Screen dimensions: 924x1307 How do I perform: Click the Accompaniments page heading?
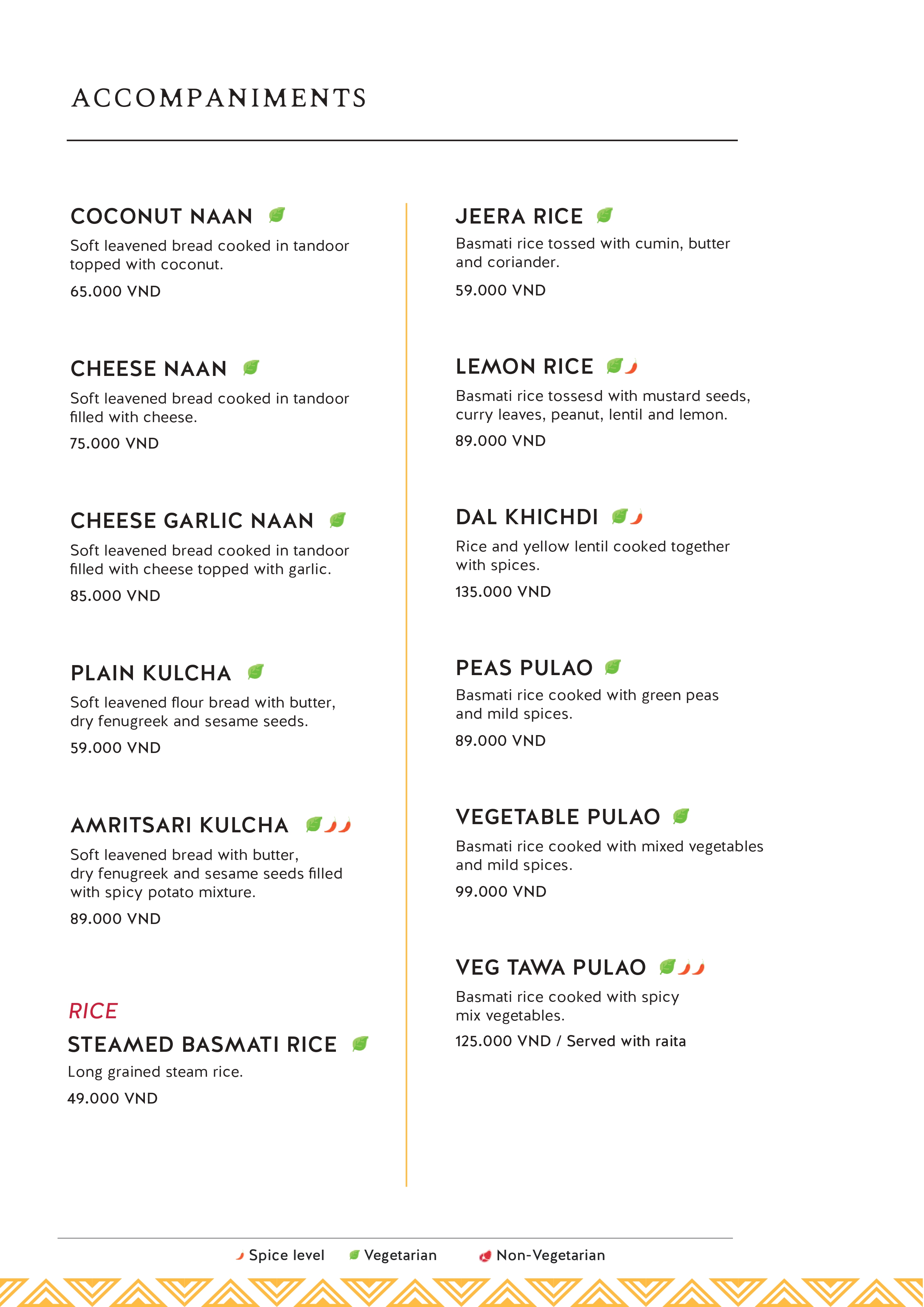pyautogui.click(x=219, y=98)
